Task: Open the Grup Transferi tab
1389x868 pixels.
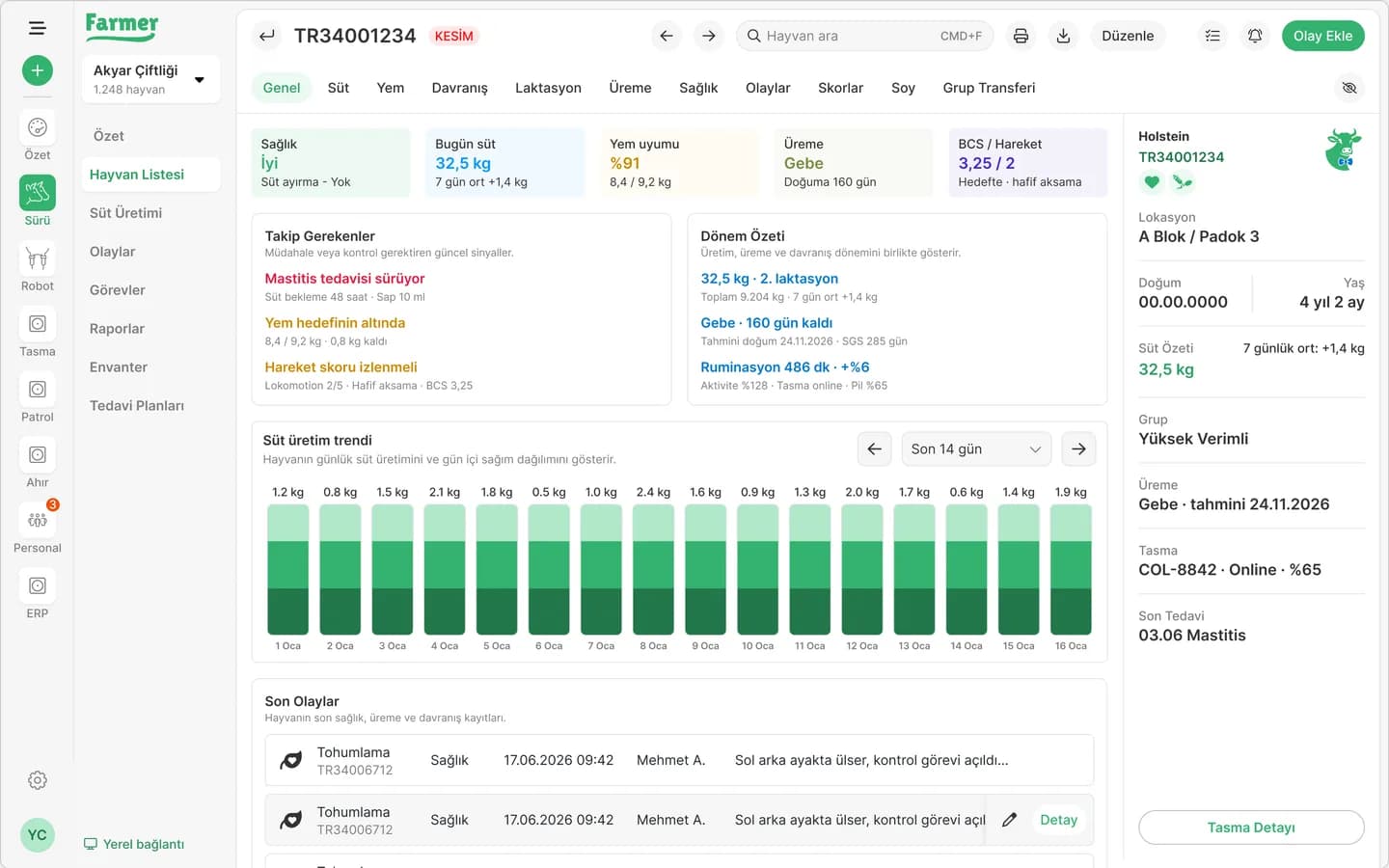Action: [x=989, y=88]
